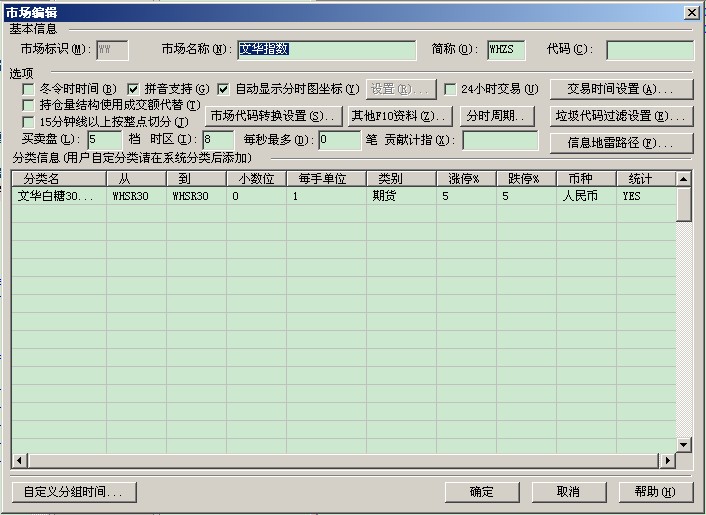
Task: Check 持仓量结构使用成交额代替 option
Action: tap(29, 105)
